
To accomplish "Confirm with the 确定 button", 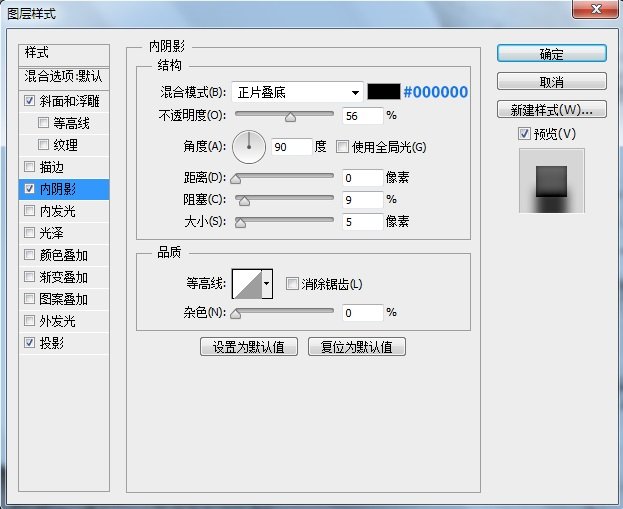I will [551, 53].
